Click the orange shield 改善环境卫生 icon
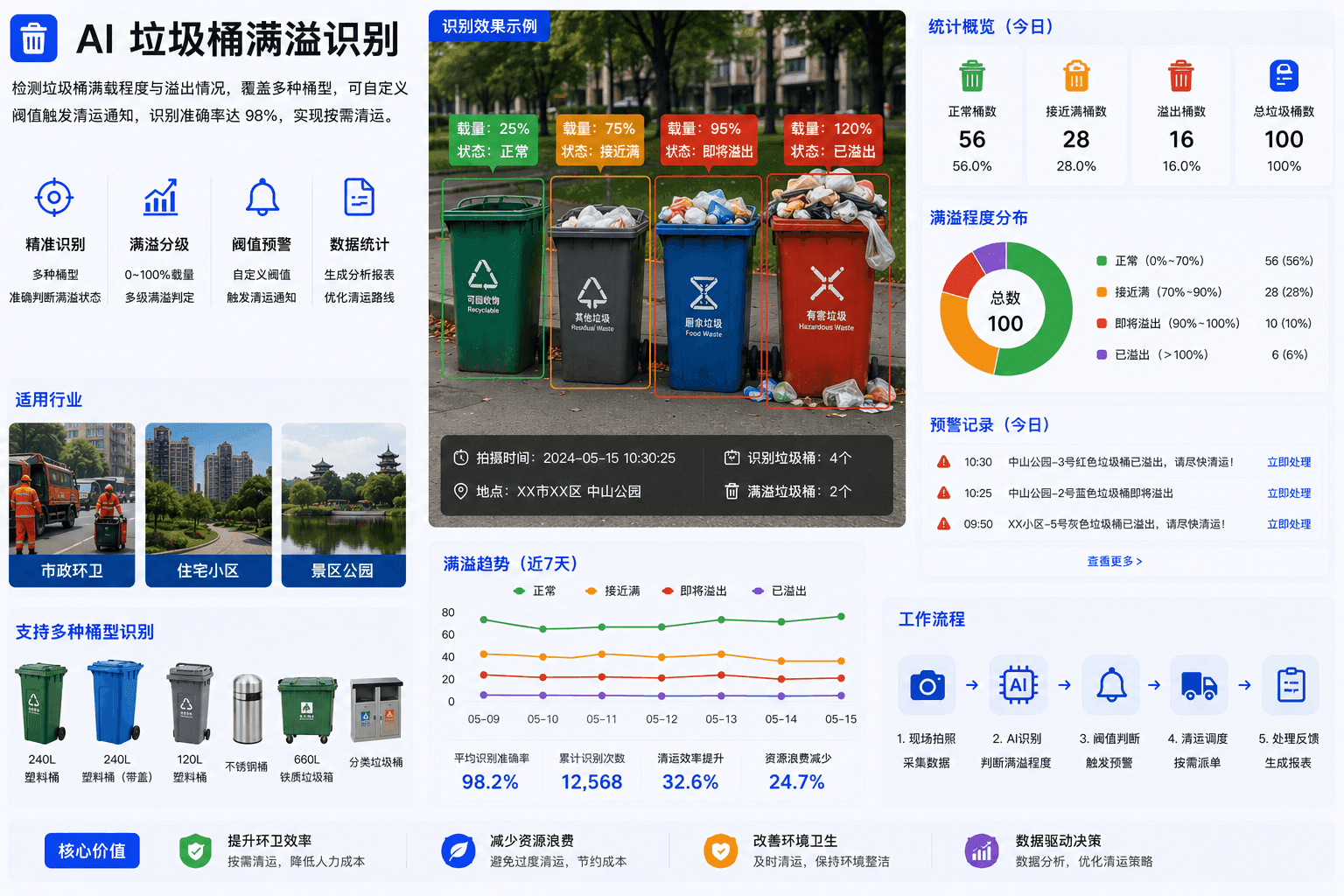 click(x=721, y=850)
